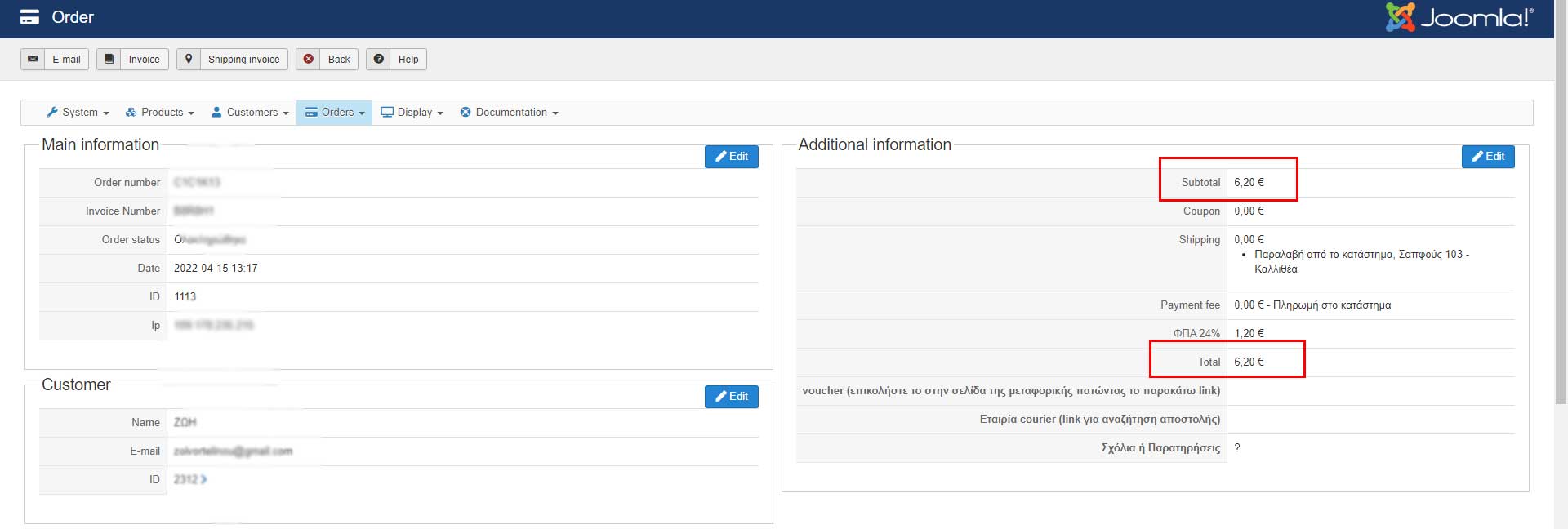Click the Invoice document icon
1568x529 pixels.
(x=109, y=59)
